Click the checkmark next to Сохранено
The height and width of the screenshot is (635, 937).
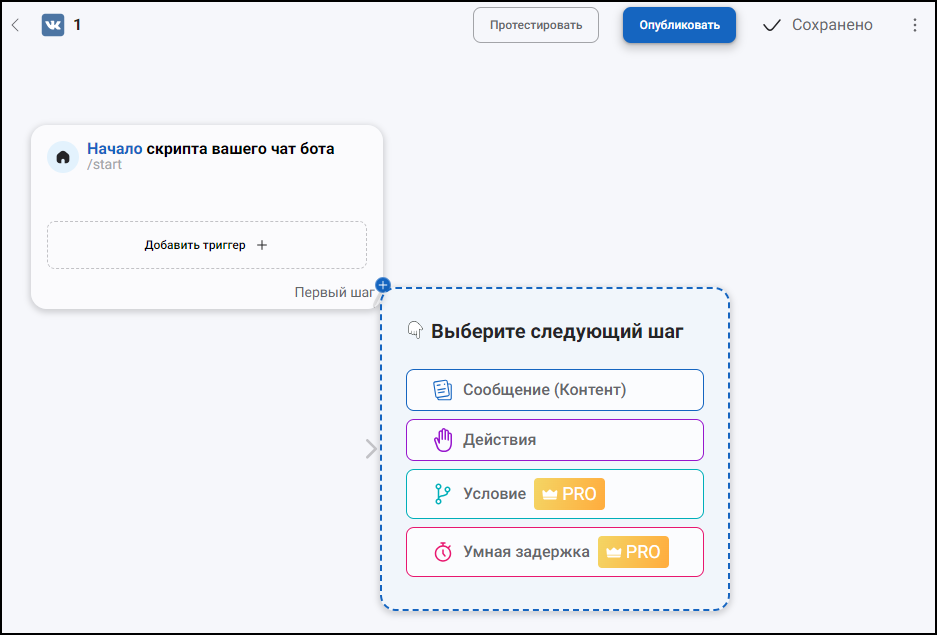(772, 25)
